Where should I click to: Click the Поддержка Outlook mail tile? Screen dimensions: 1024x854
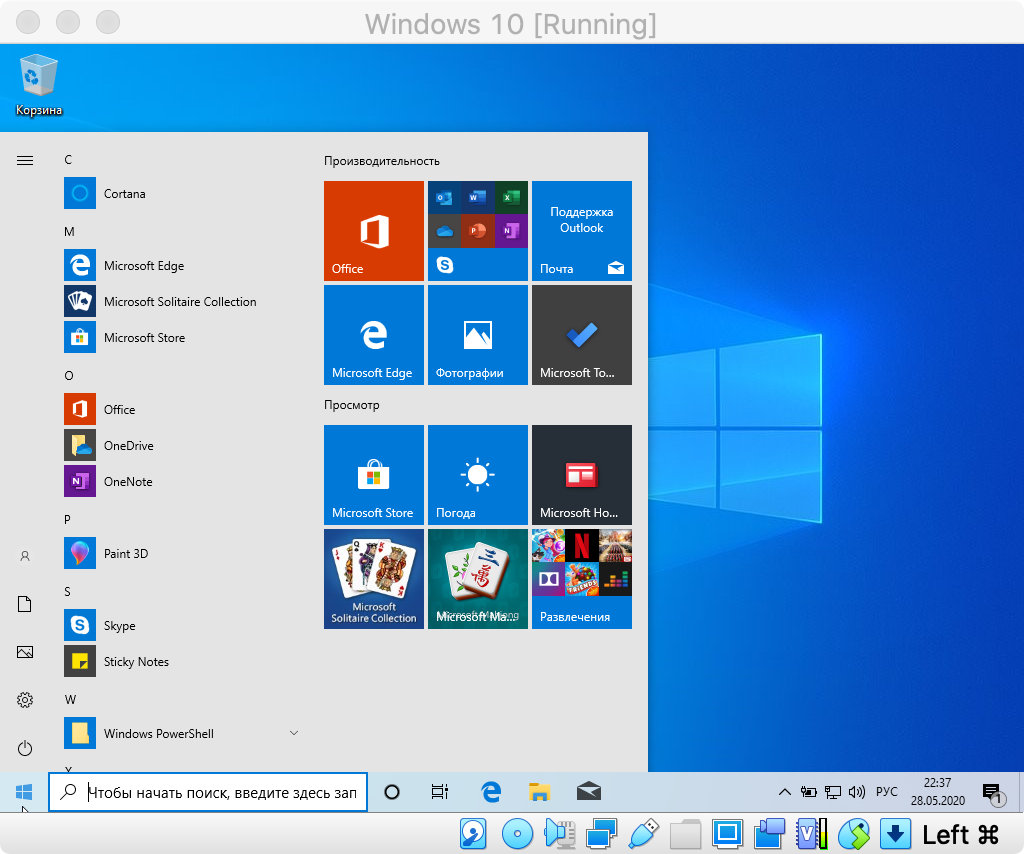[x=581, y=231]
